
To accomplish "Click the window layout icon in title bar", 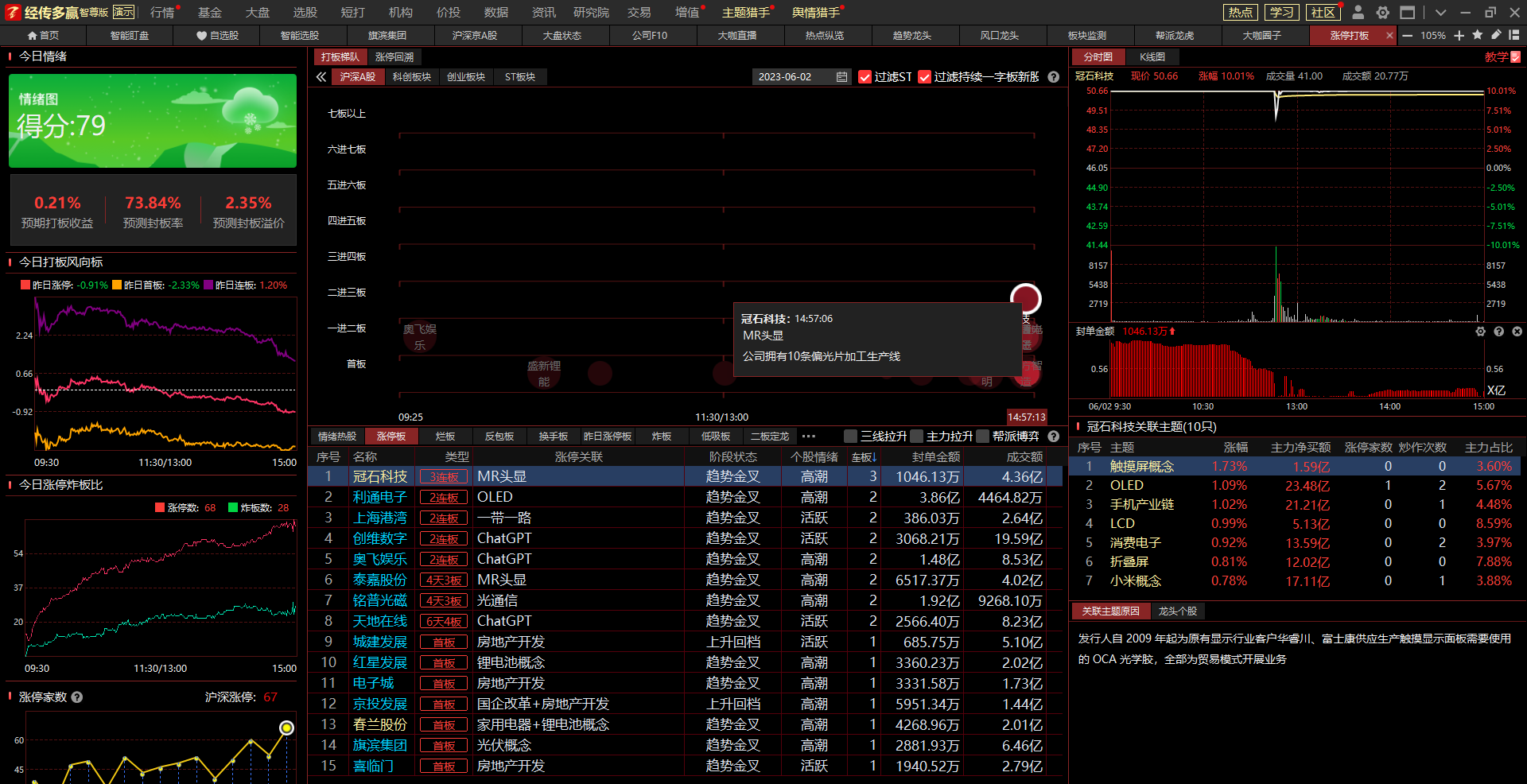I will pyautogui.click(x=1408, y=12).
